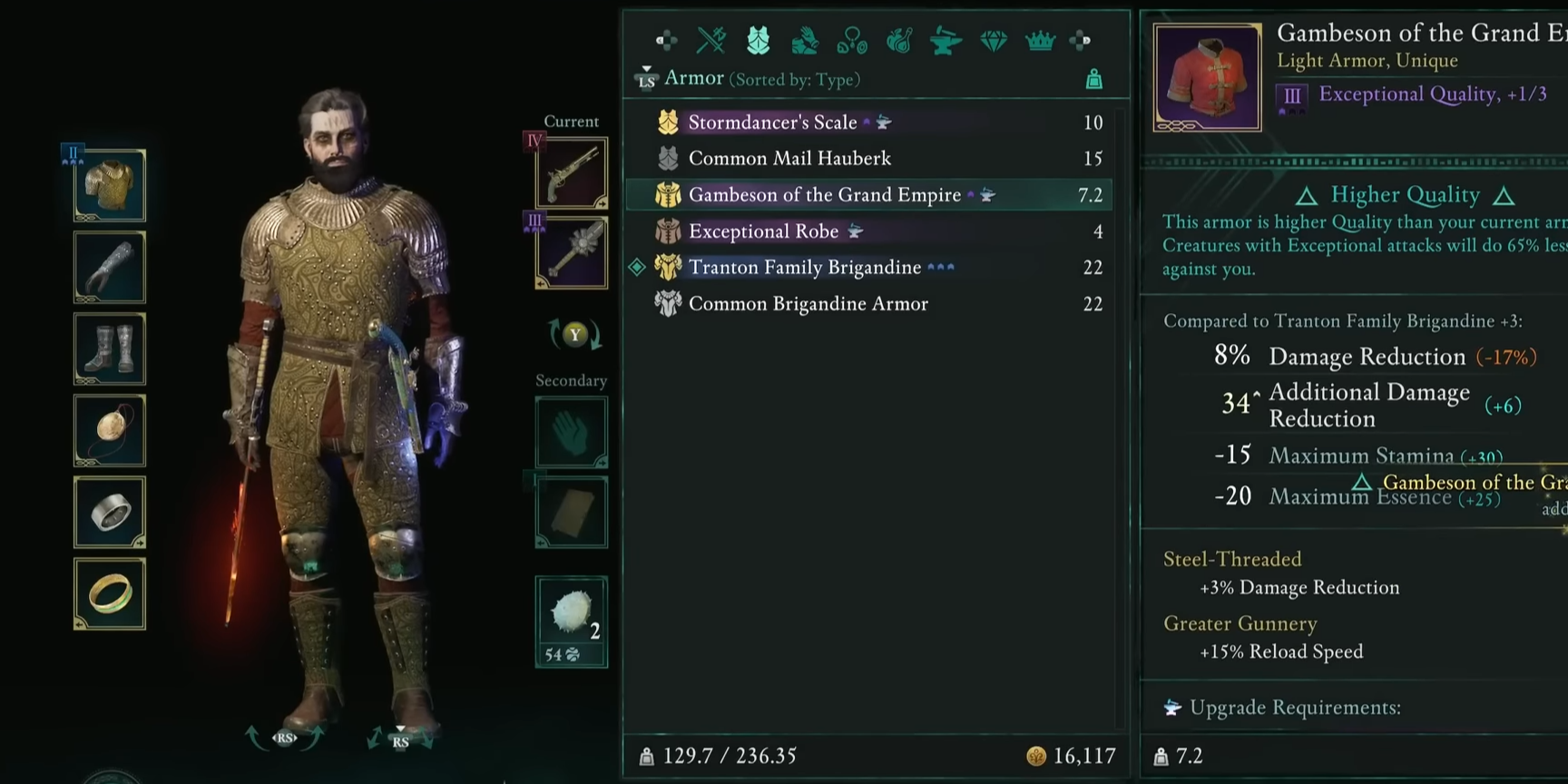Select the Armor chest category icon
The image size is (1568, 784).
pos(759,40)
